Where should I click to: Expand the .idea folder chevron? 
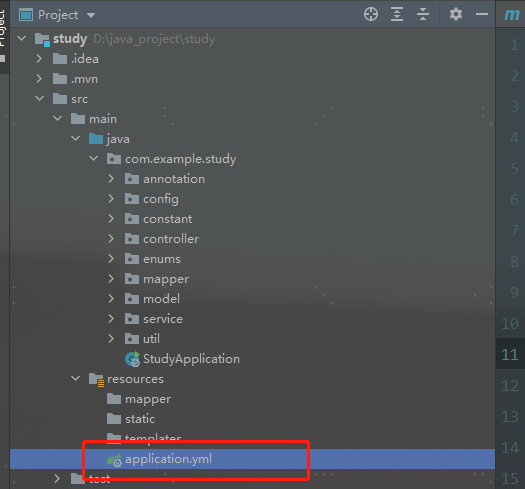pyautogui.click(x=39, y=59)
